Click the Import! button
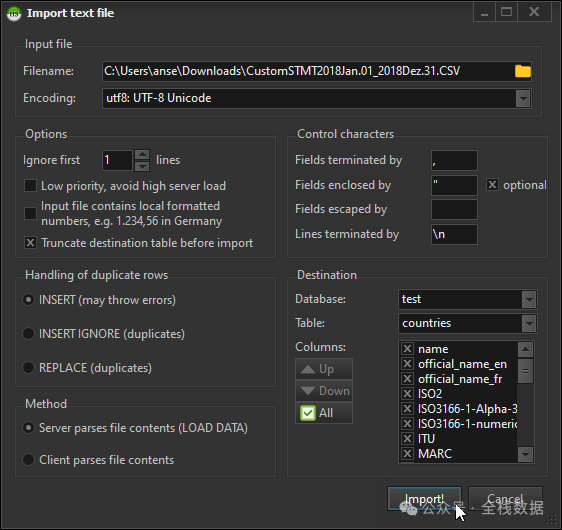 (x=424, y=498)
